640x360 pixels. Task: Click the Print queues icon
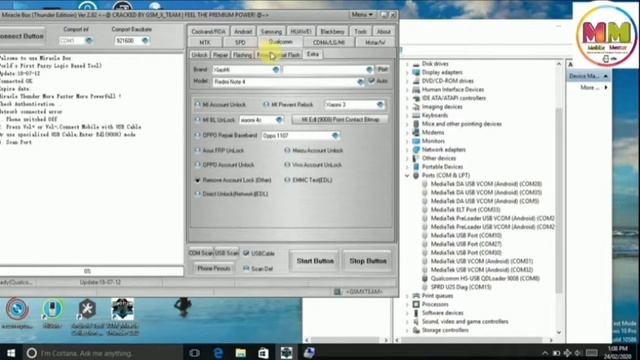pyautogui.click(x=416, y=296)
